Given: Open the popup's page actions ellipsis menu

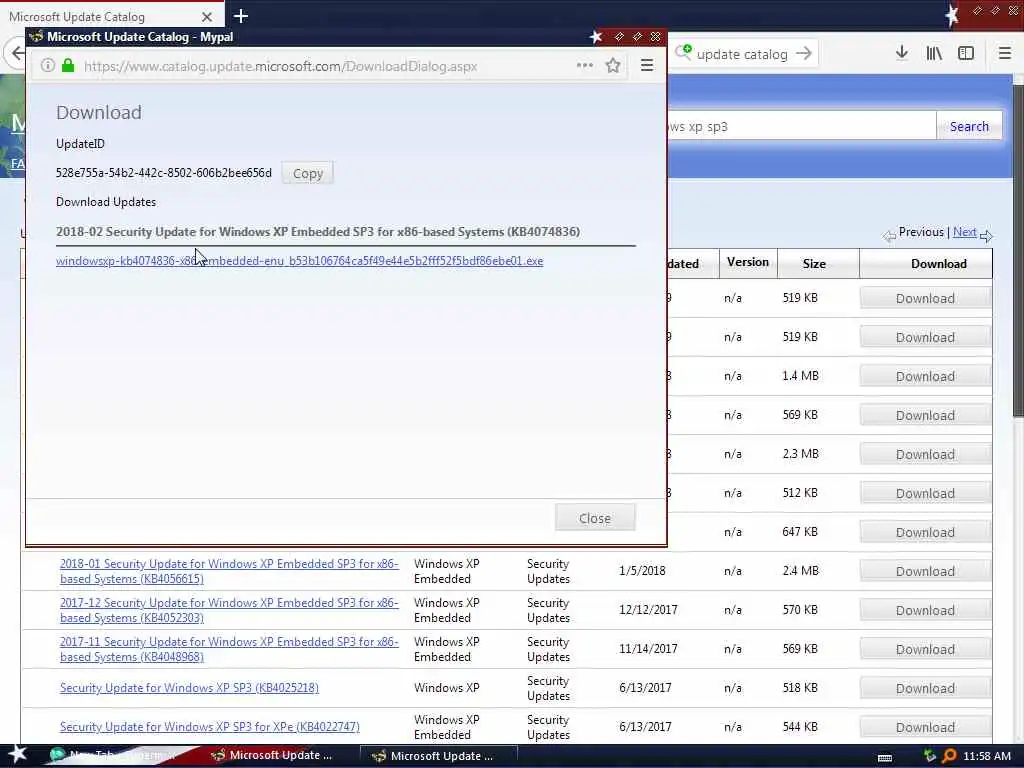Looking at the screenshot, I should point(584,65).
